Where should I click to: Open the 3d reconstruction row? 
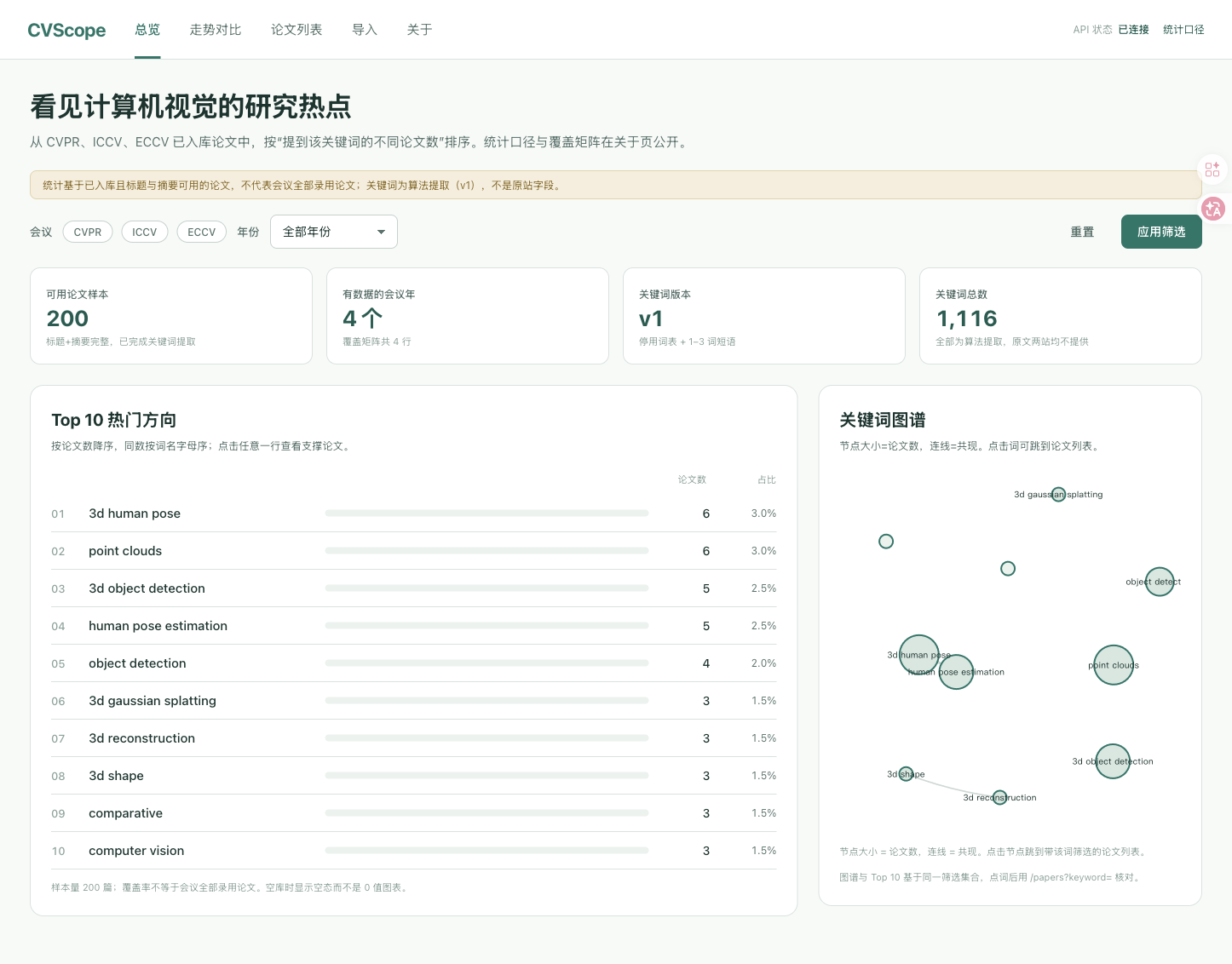(414, 738)
